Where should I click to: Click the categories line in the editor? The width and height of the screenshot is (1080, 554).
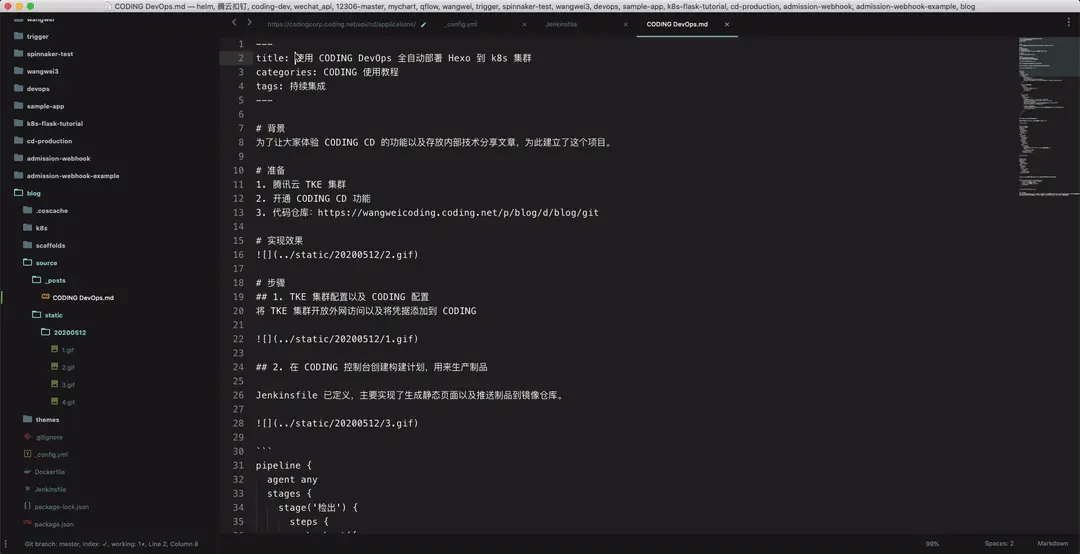tap(327, 72)
